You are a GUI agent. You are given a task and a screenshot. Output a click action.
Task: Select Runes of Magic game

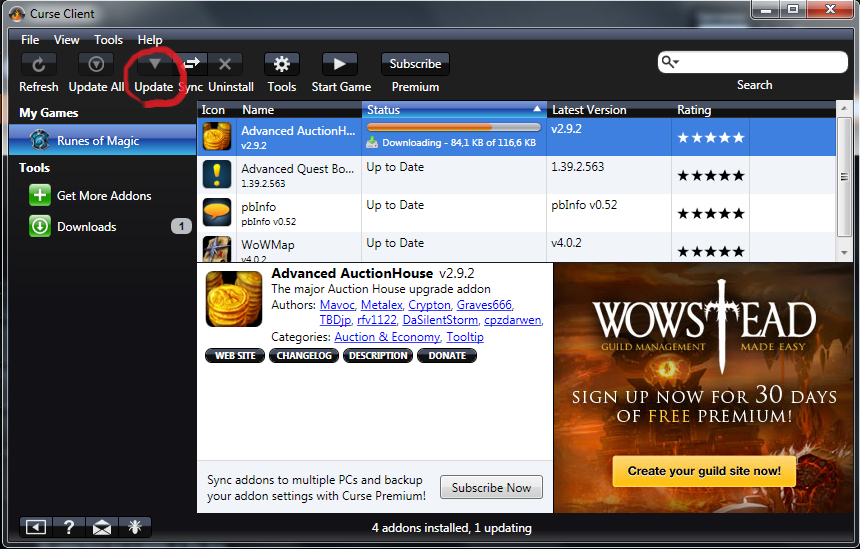coord(103,140)
